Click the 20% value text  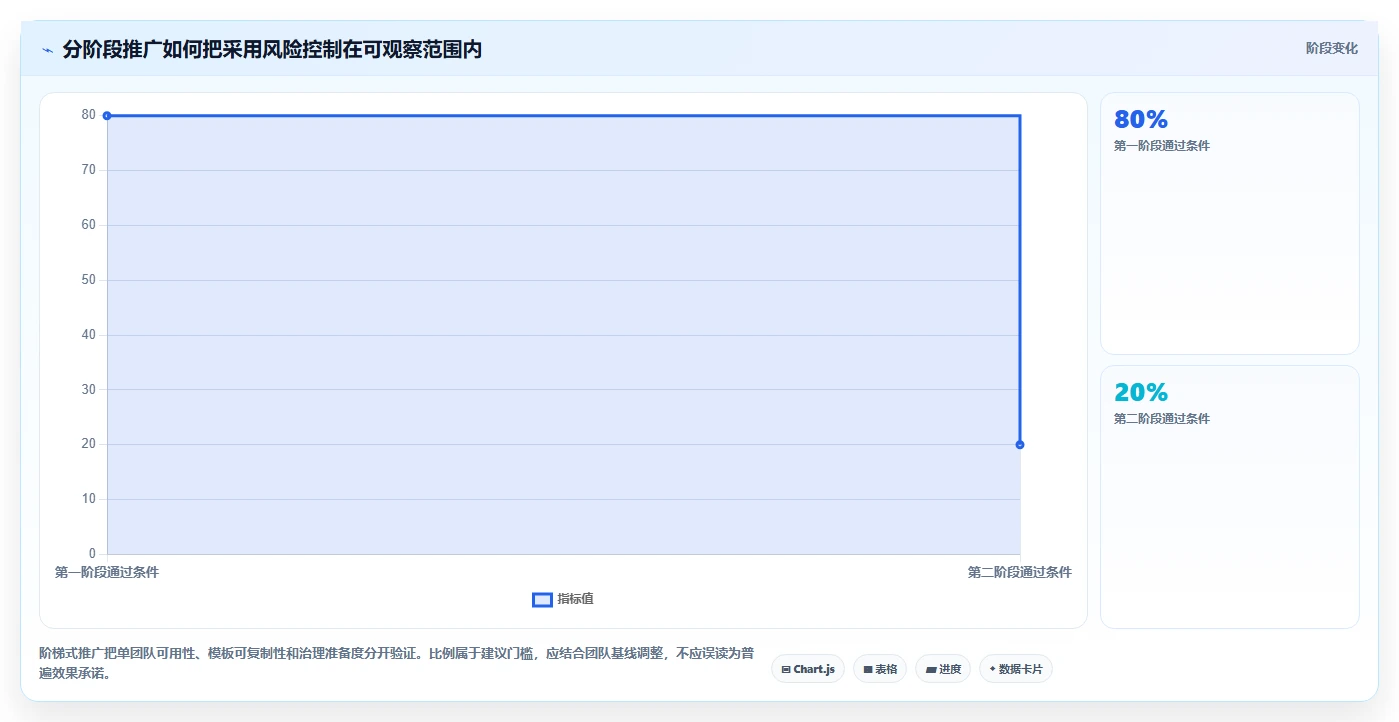point(1141,393)
